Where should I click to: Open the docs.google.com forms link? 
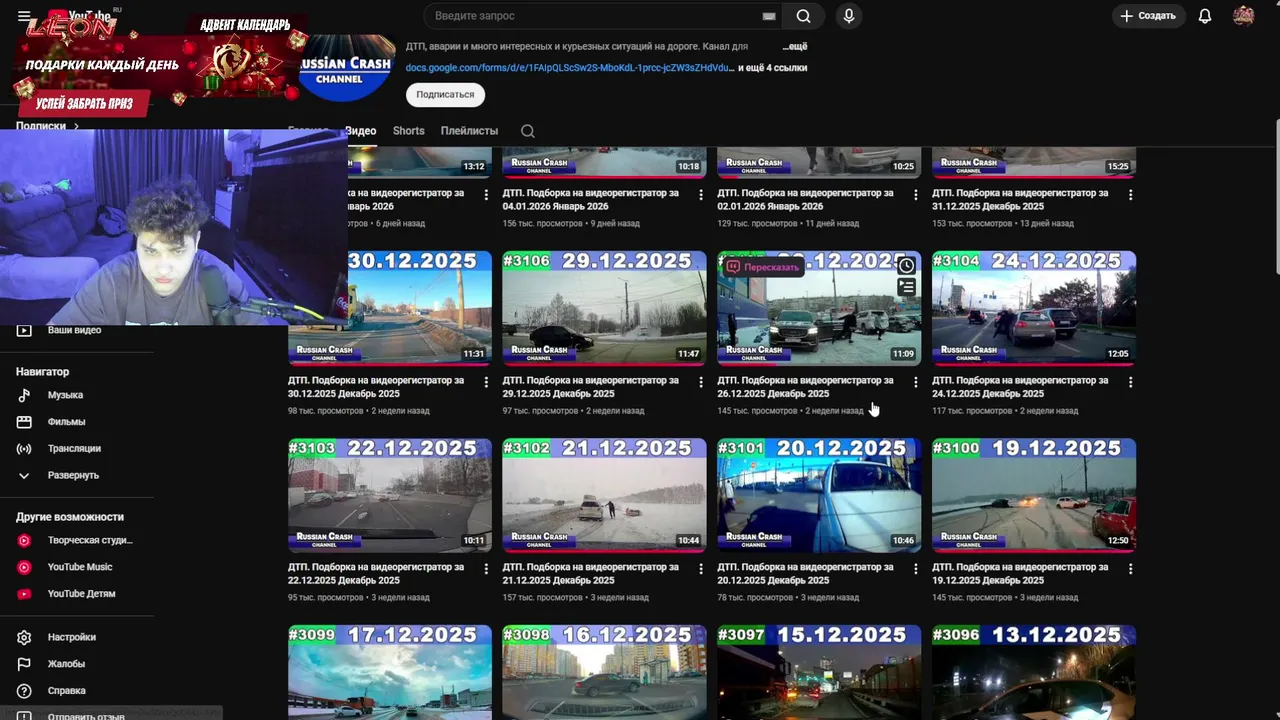click(x=569, y=68)
